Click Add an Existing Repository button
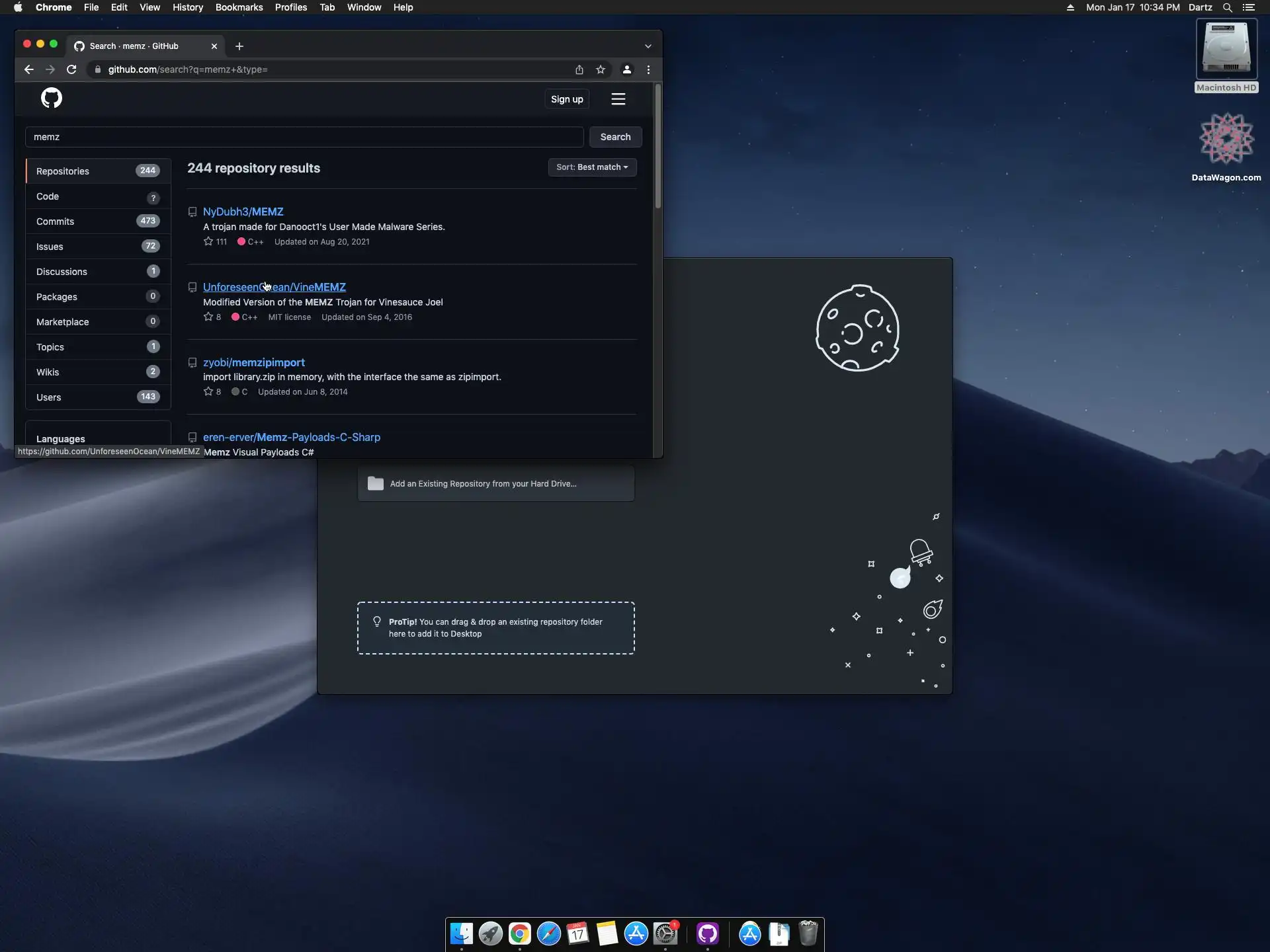This screenshot has width=1270, height=952. 495,484
